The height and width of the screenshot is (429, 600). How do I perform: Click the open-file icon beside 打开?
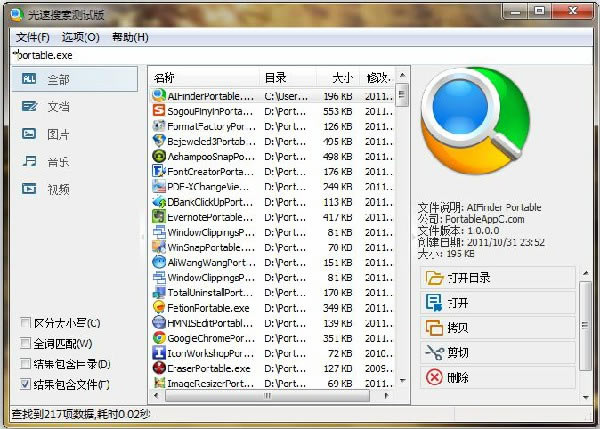point(434,303)
